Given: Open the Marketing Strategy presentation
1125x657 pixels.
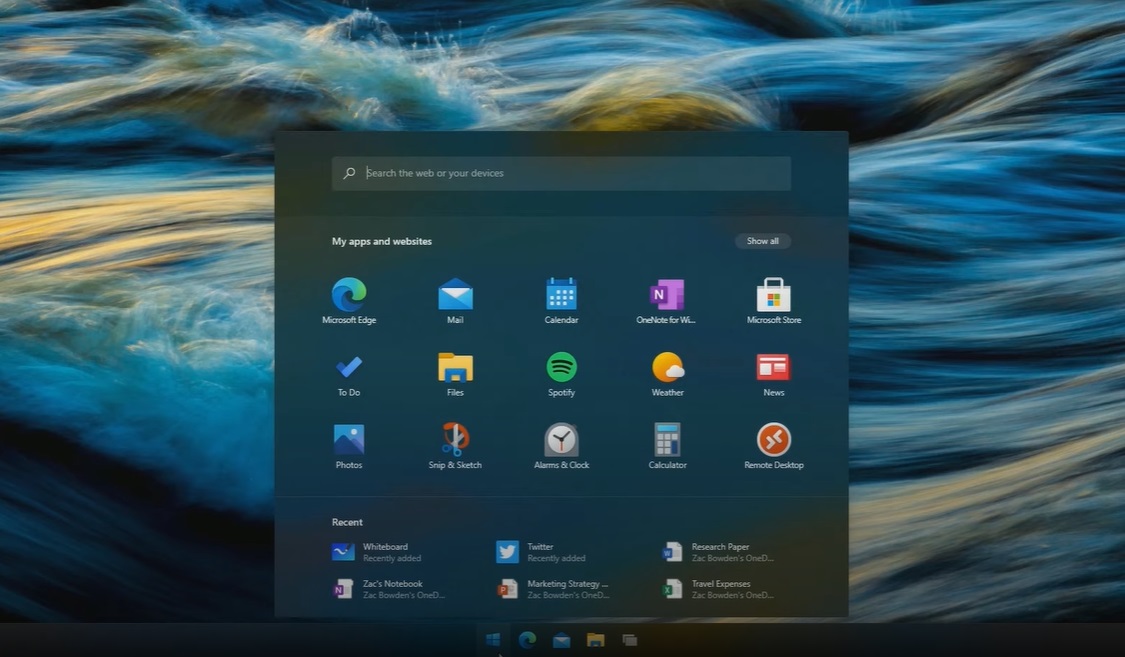Looking at the screenshot, I should click(x=553, y=590).
